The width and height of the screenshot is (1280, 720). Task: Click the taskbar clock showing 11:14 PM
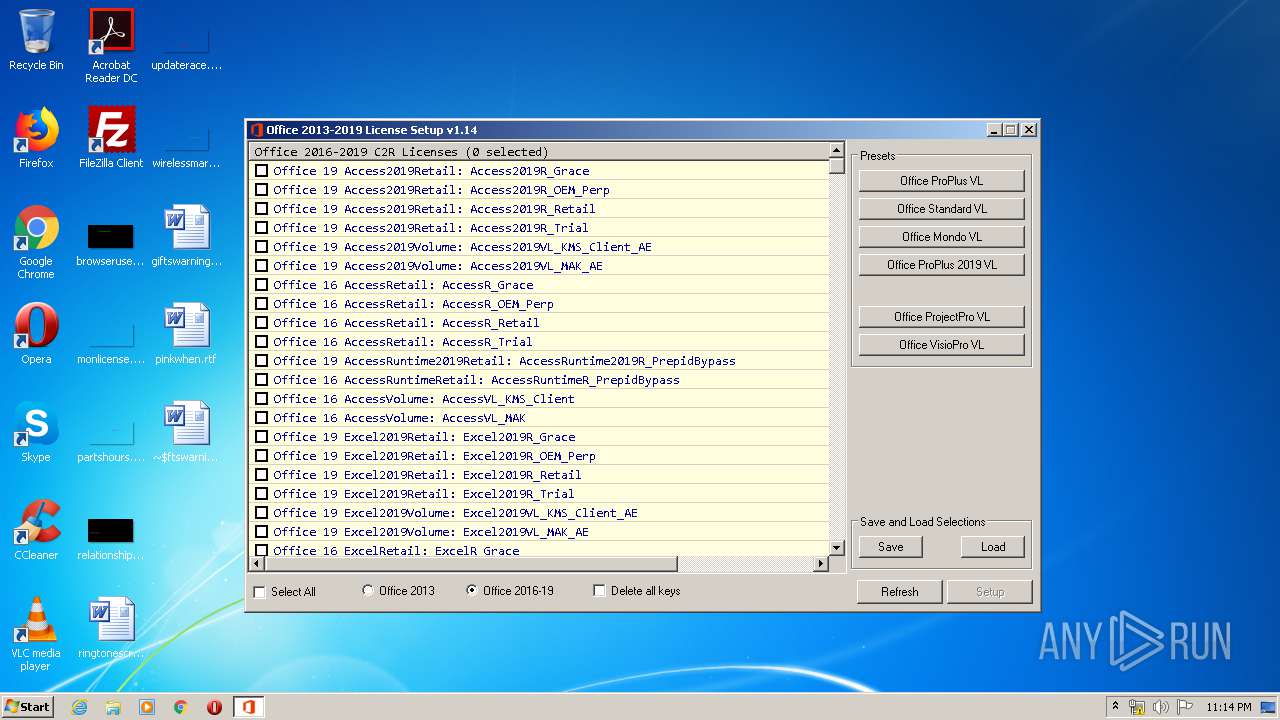(x=1228, y=707)
